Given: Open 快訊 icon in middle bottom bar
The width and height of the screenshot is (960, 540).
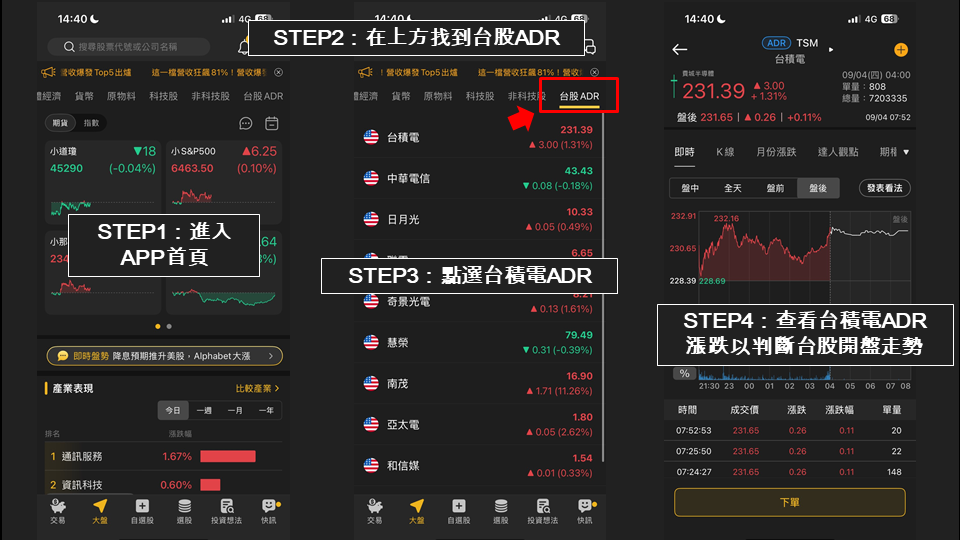Looking at the screenshot, I should click(585, 511).
